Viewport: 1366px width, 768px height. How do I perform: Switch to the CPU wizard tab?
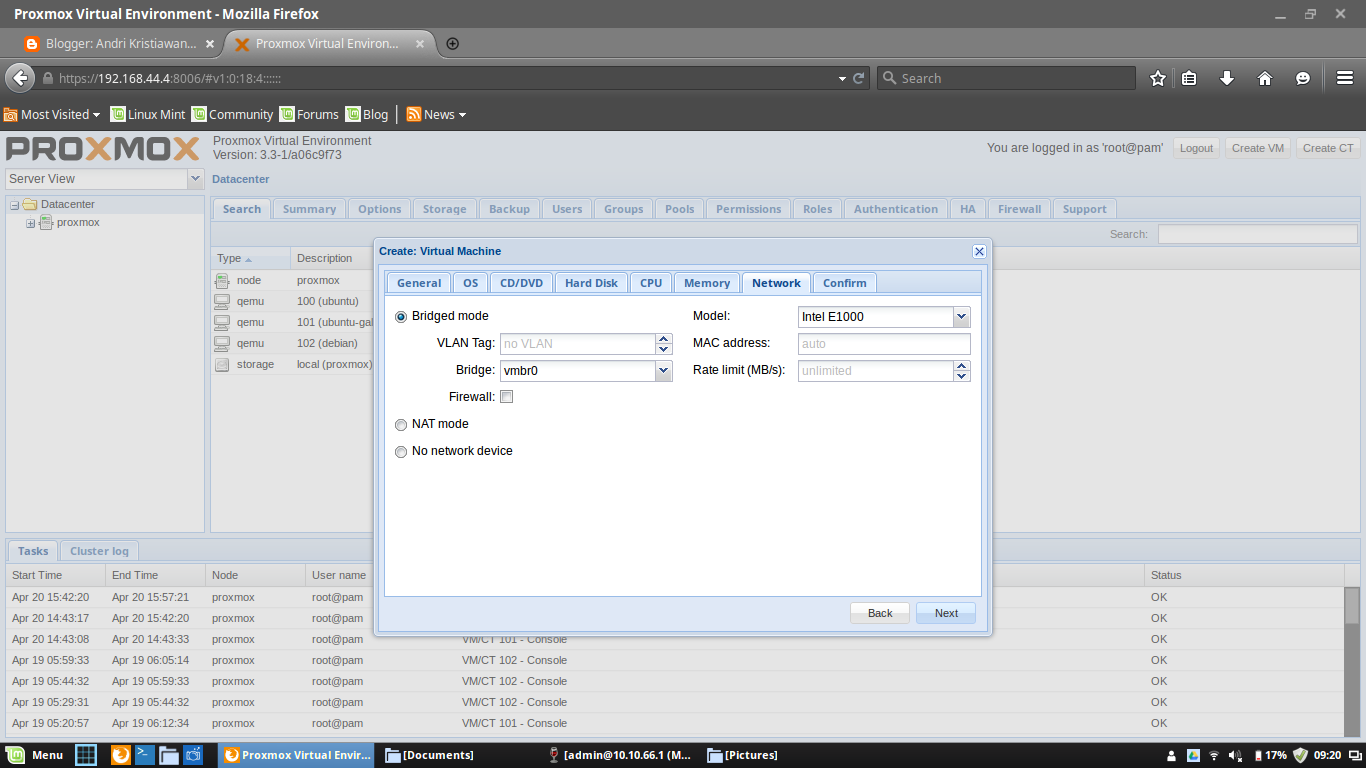coord(651,283)
